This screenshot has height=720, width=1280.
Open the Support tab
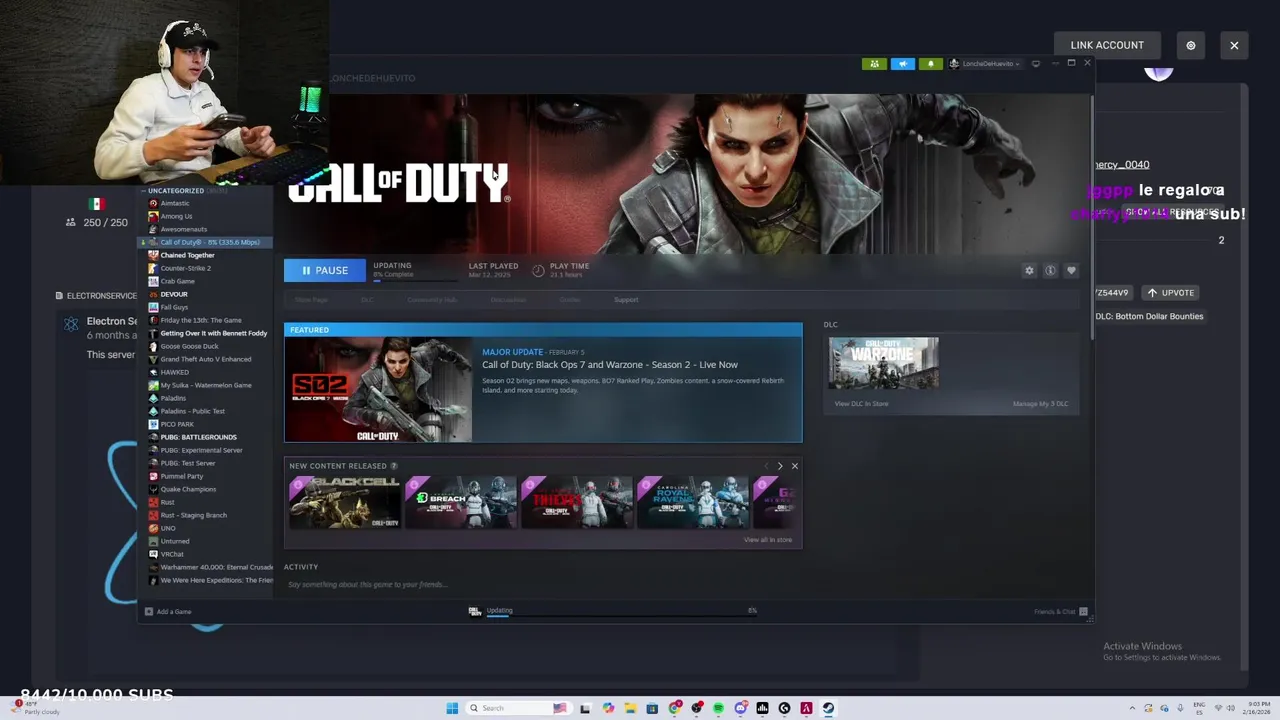pos(626,299)
